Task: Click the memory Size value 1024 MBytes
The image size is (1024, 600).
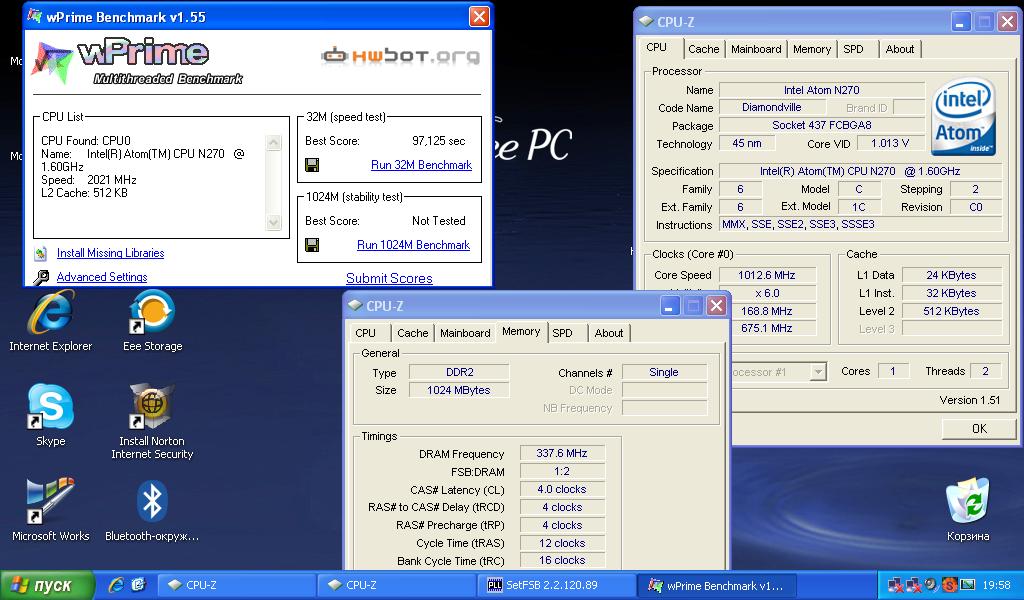Action: 459,390
